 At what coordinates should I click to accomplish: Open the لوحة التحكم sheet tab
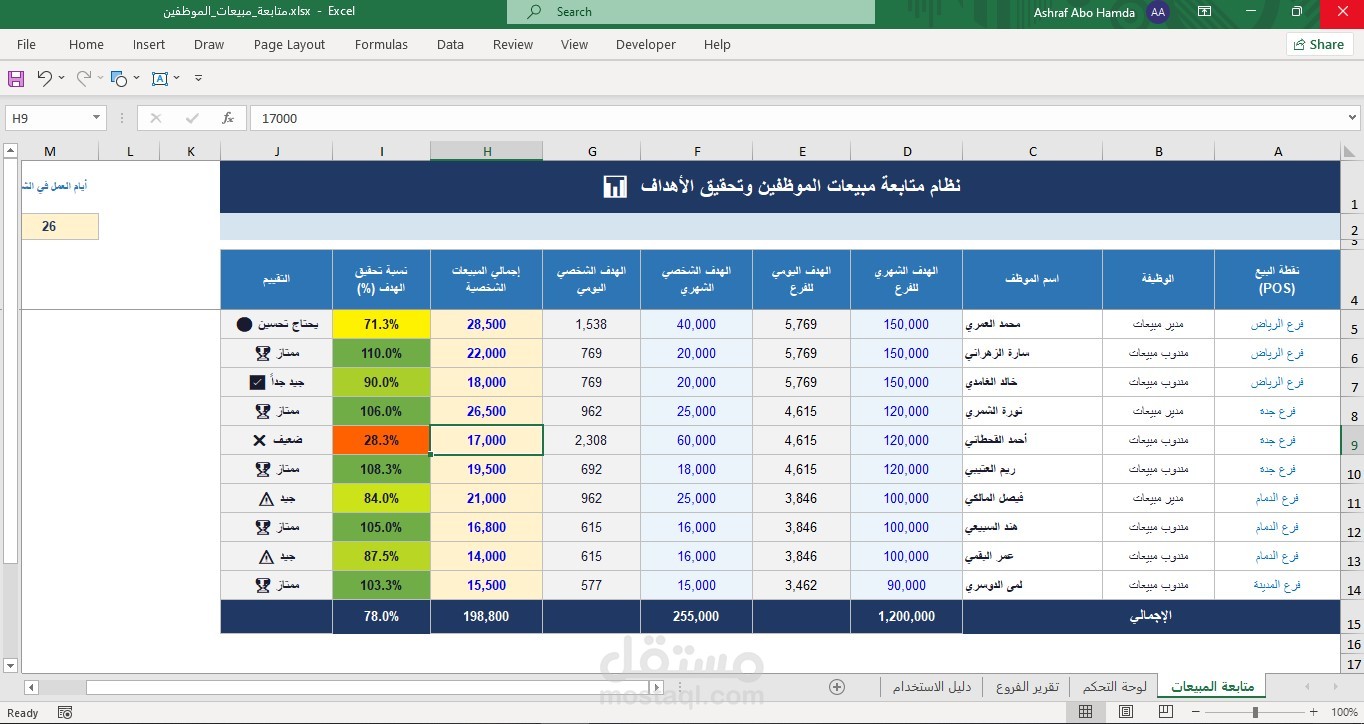pos(1113,686)
